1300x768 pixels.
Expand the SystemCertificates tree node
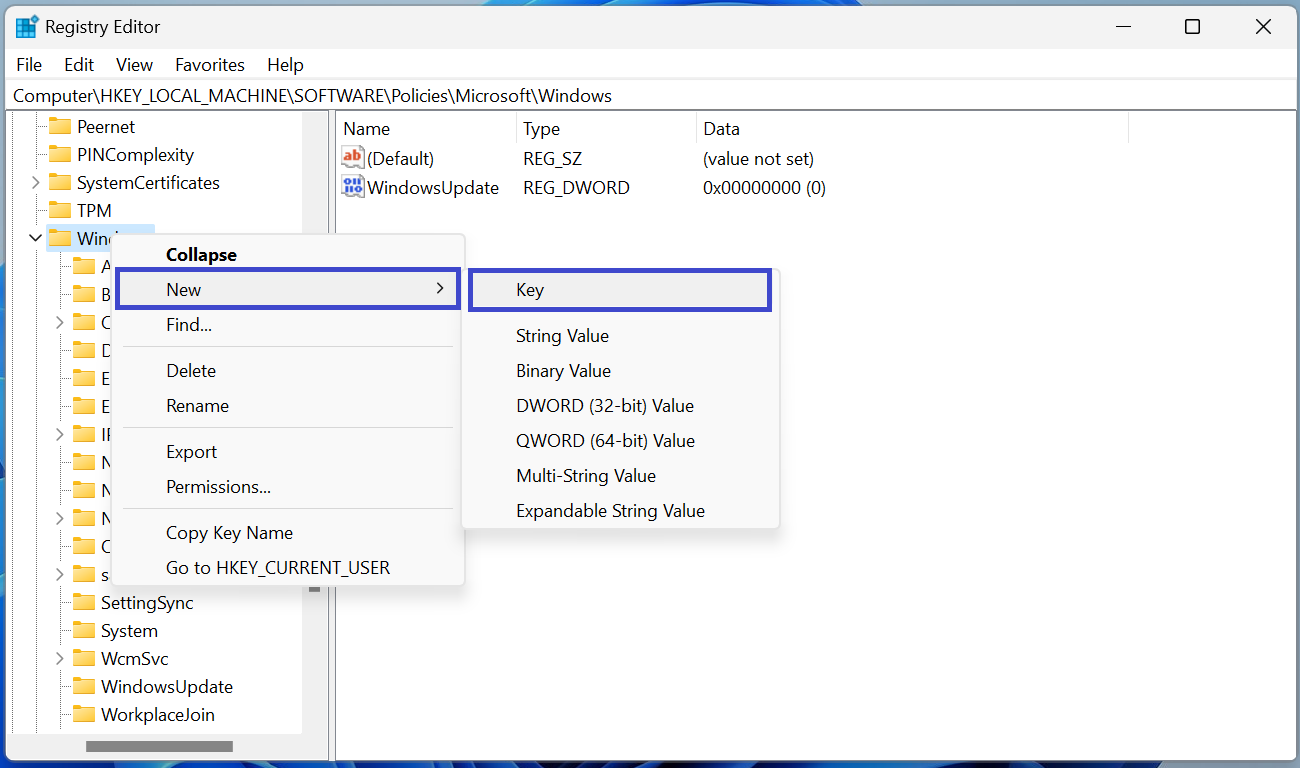pyautogui.click(x=36, y=183)
